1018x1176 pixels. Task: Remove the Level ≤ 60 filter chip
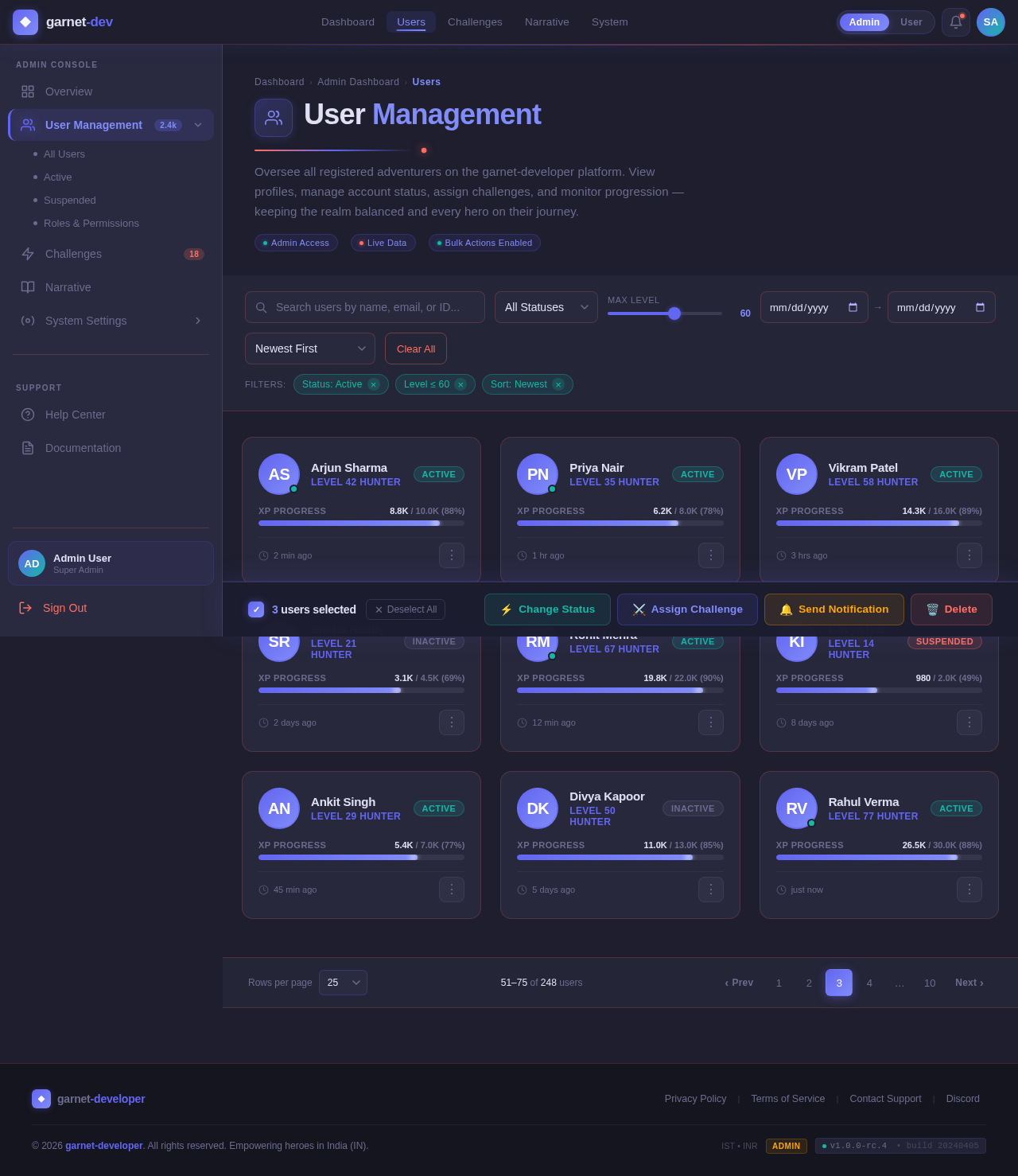click(460, 384)
